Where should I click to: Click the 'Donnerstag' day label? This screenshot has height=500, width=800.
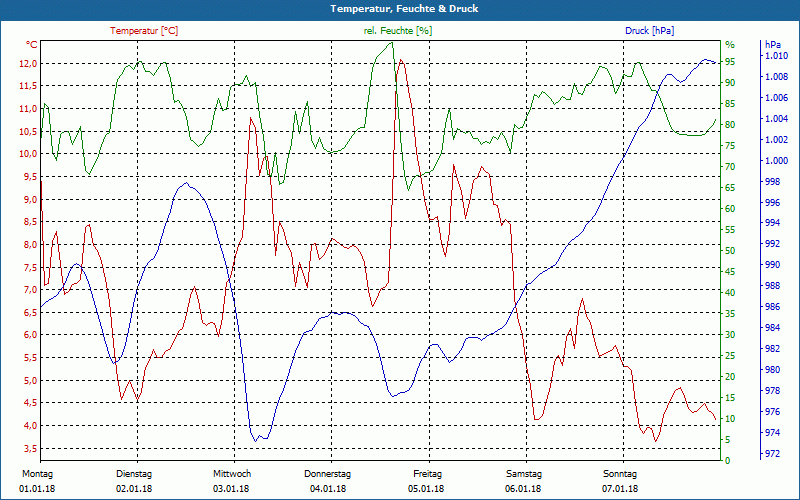(328, 474)
